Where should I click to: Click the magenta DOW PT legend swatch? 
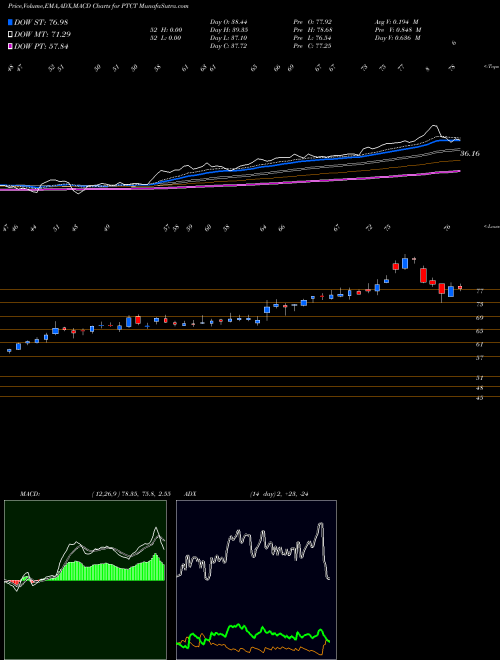pos(10,46)
